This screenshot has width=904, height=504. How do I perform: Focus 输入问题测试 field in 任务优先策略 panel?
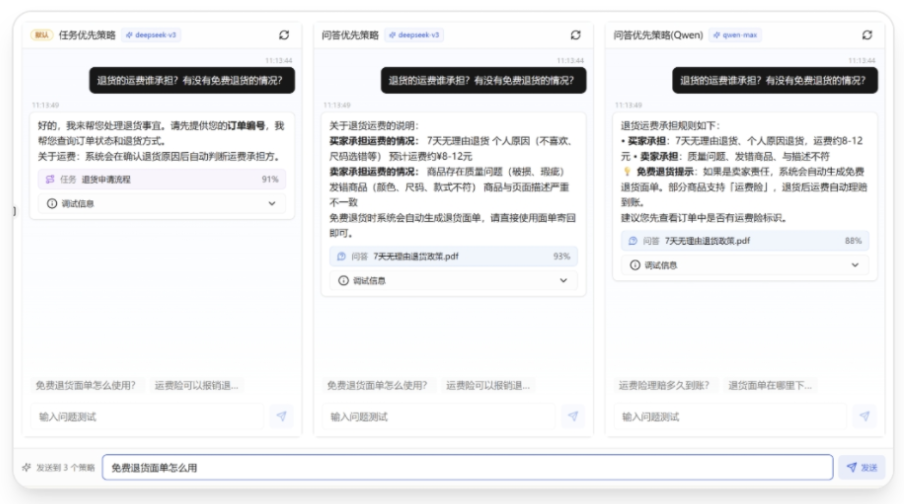pos(147,416)
